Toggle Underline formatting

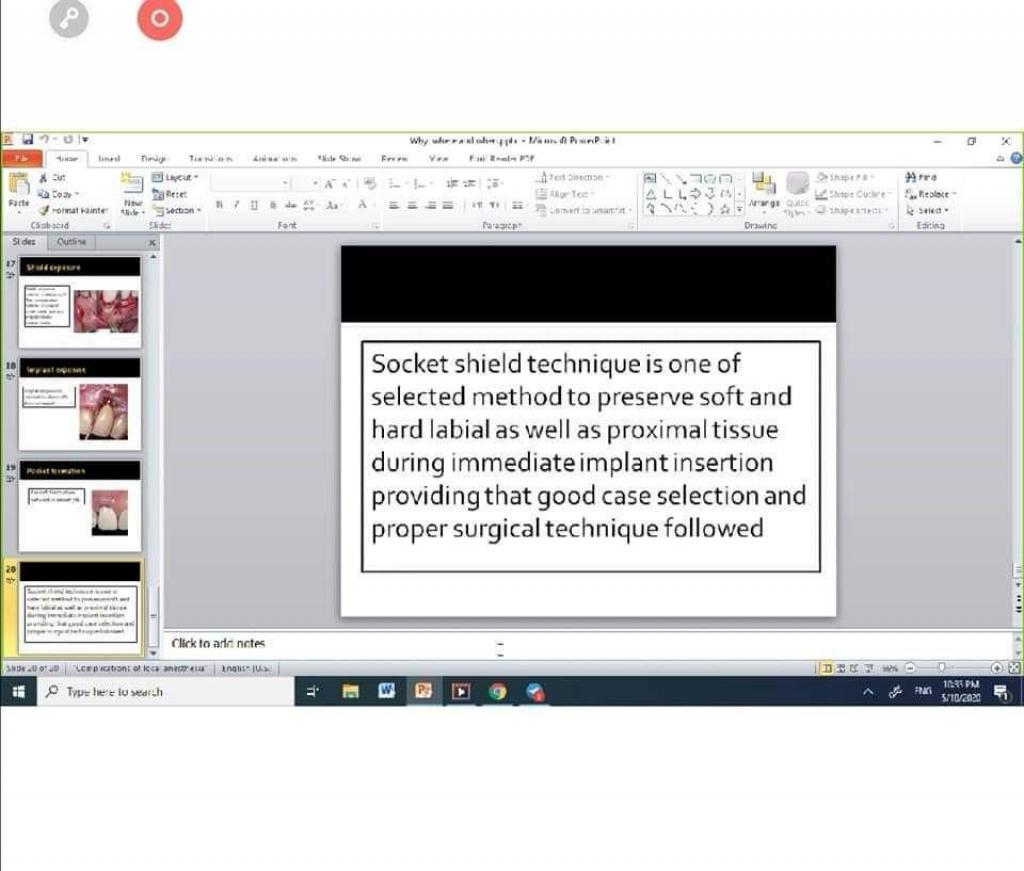pyautogui.click(x=253, y=204)
